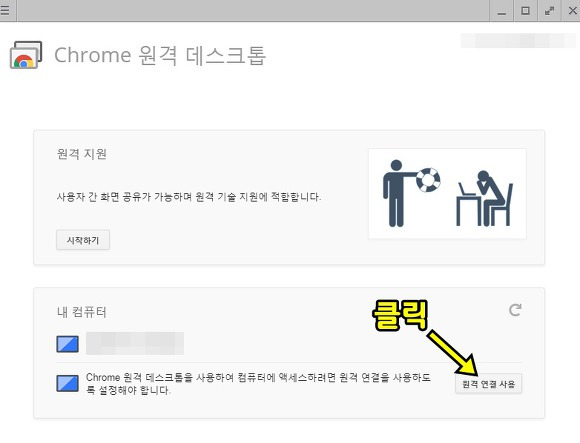Viewport: 580px width, 443px height.
Task: Open the hamburger menu in title bar
Action: [5, 10]
